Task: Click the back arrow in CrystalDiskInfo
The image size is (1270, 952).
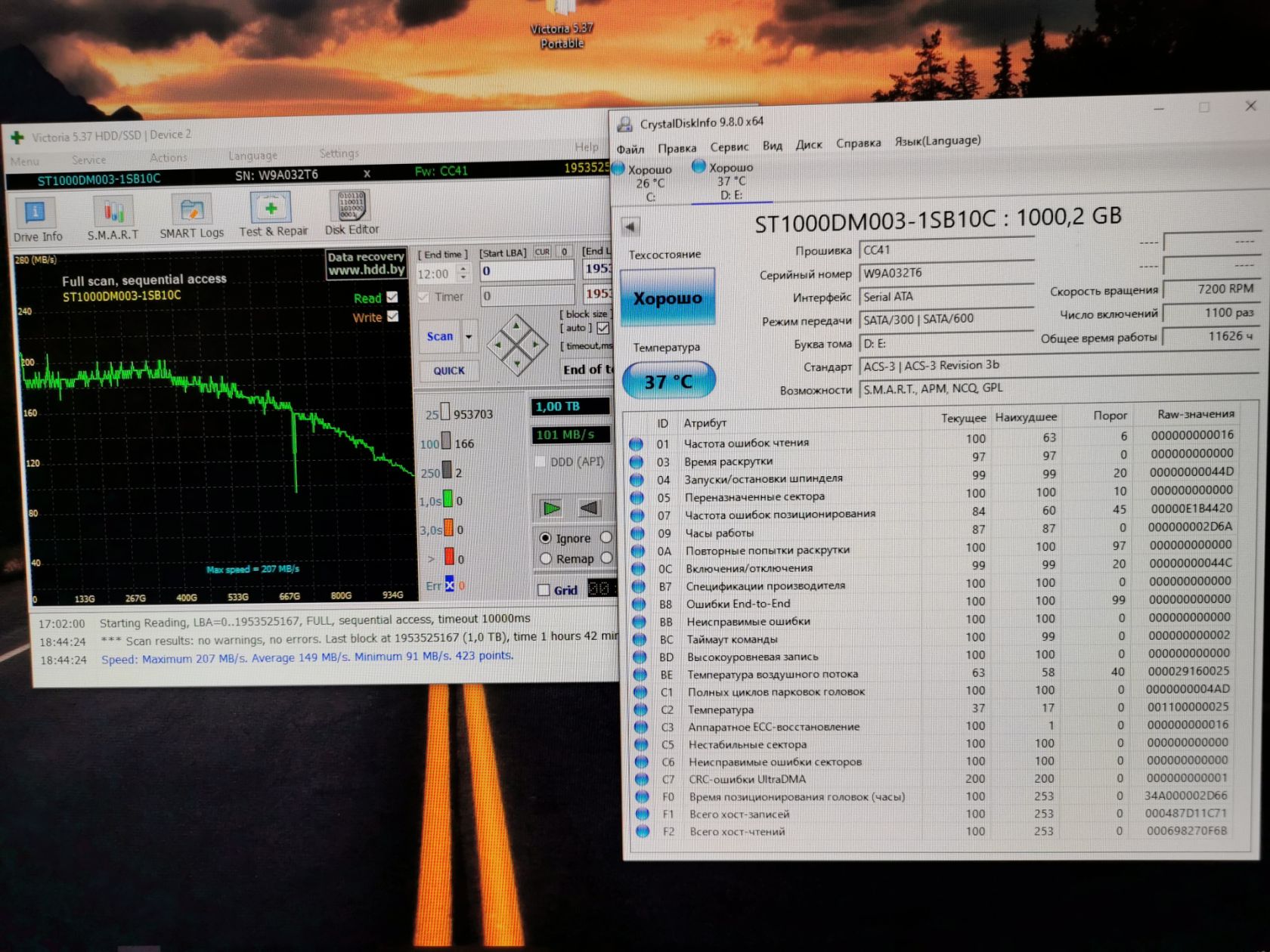Action: pyautogui.click(x=630, y=226)
